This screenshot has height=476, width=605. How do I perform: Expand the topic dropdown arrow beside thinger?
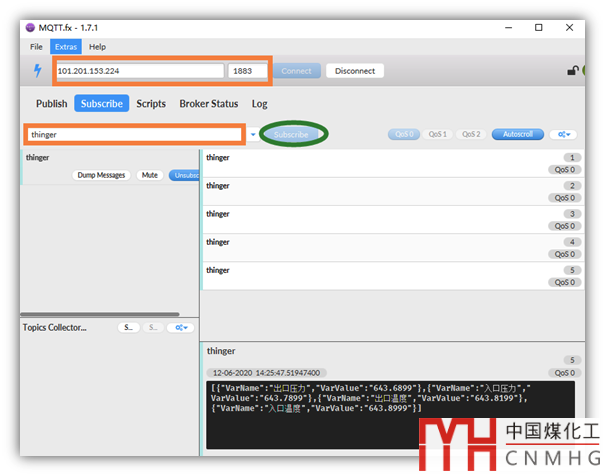tap(253, 134)
